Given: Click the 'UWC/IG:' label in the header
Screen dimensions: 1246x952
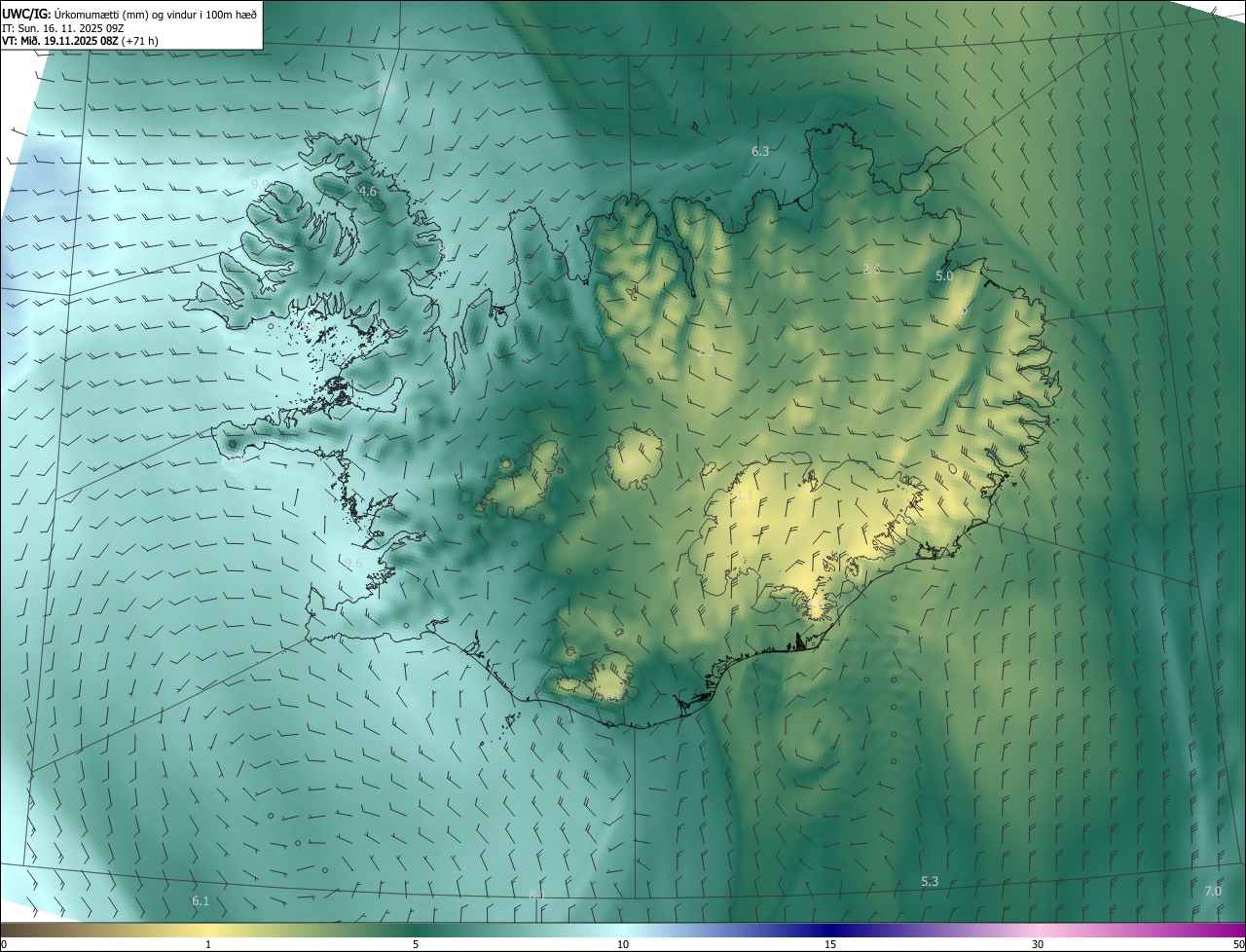Looking at the screenshot, I should coord(26,13).
